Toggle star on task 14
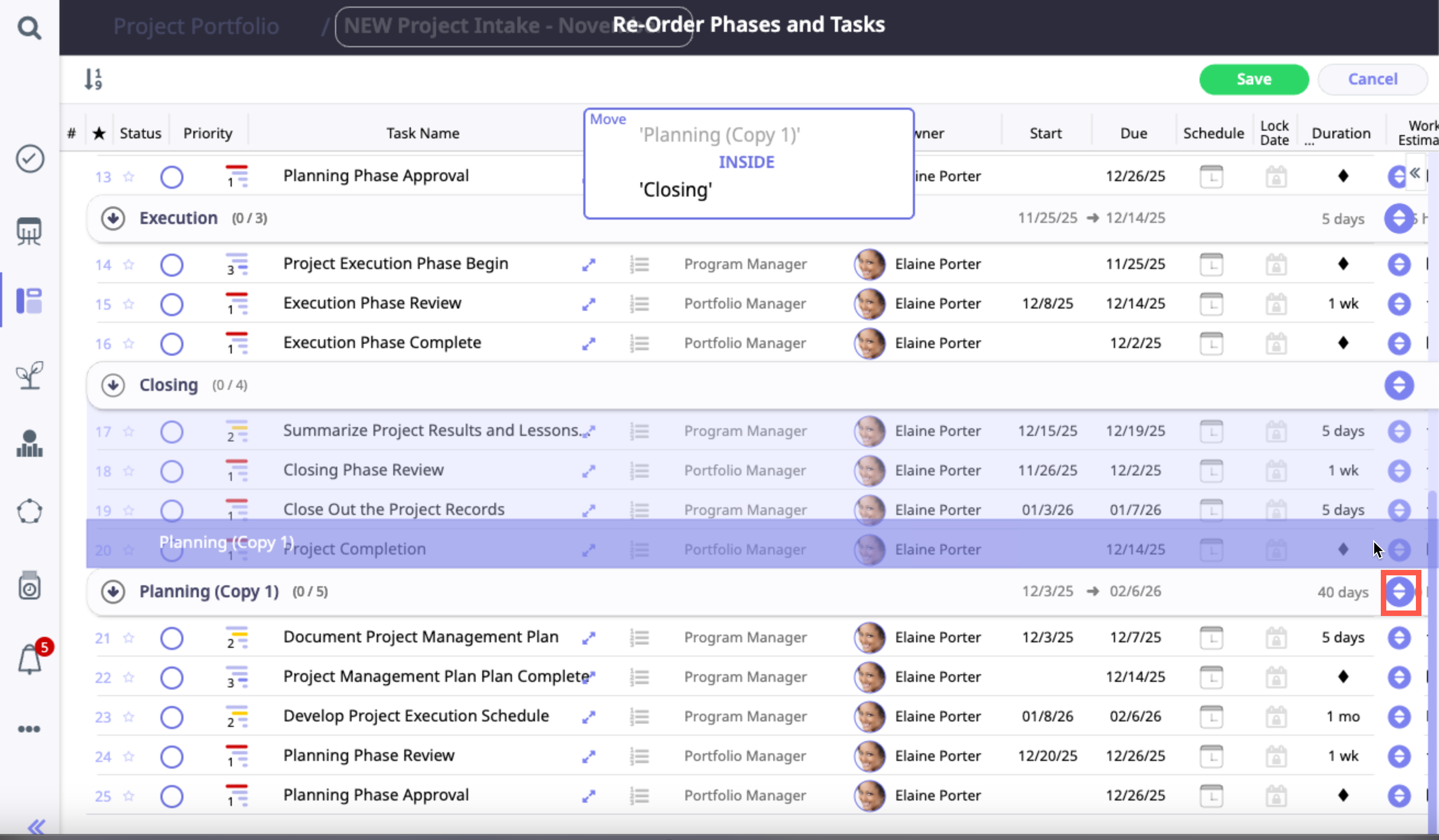This screenshot has height=840, width=1439. (129, 264)
